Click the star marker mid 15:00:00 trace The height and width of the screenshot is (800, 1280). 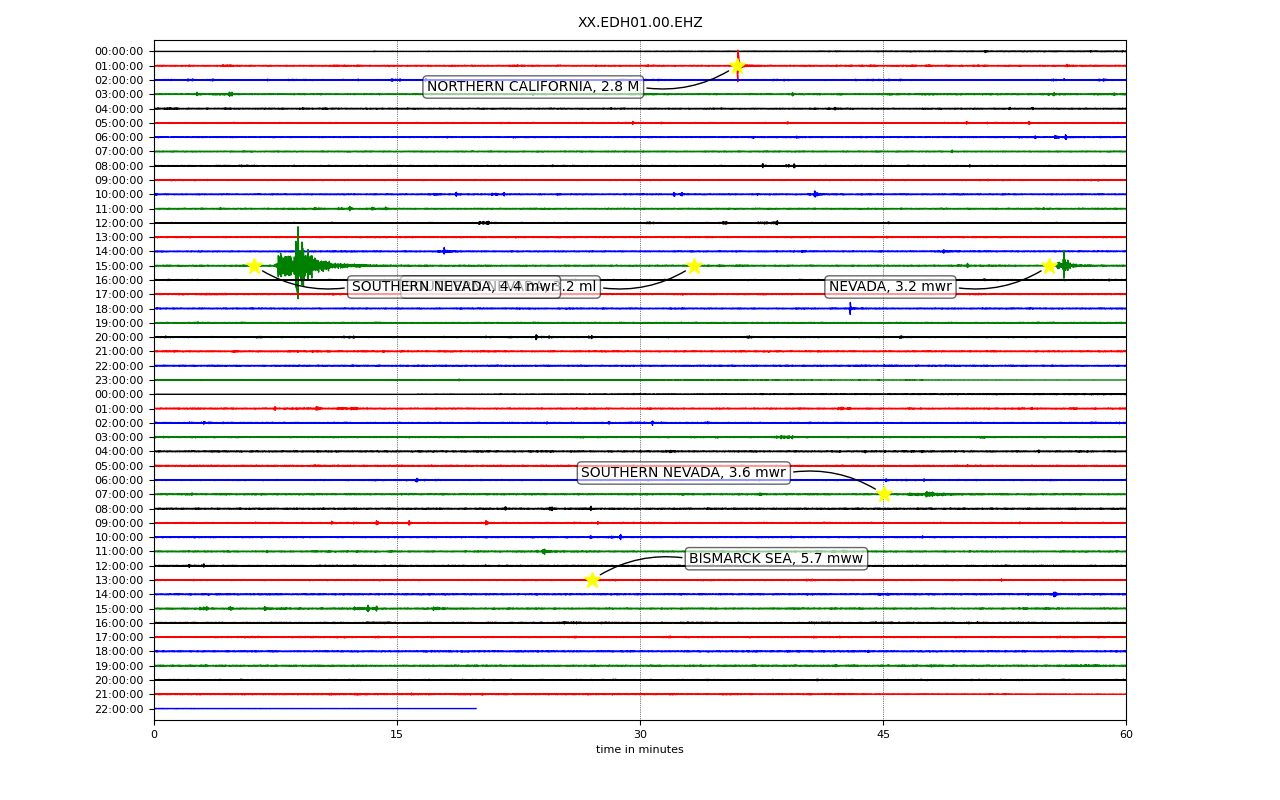[694, 266]
